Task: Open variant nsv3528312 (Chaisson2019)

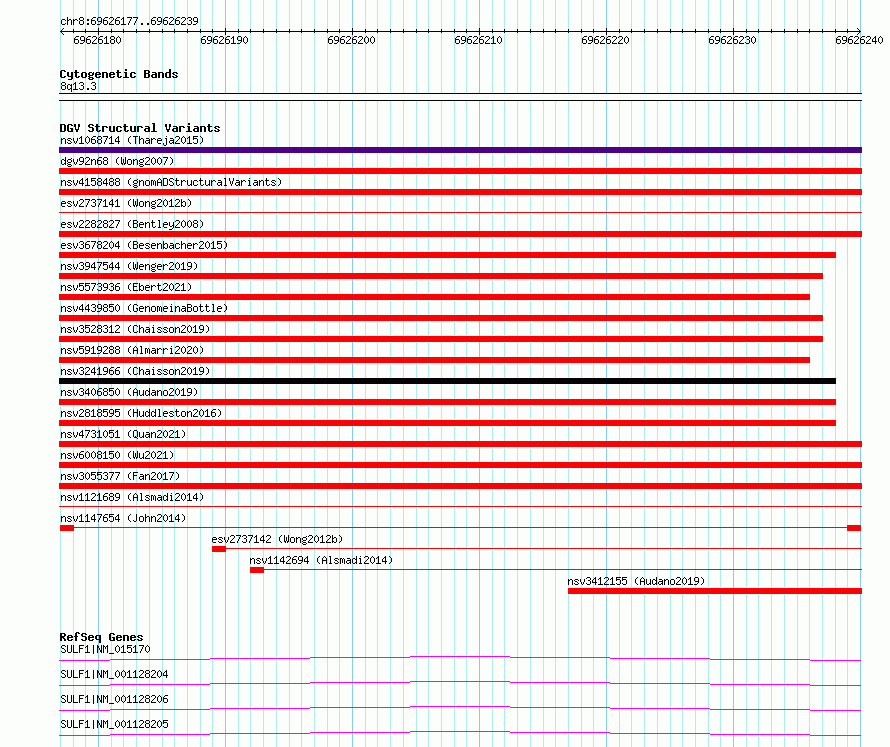Action: tap(135, 329)
